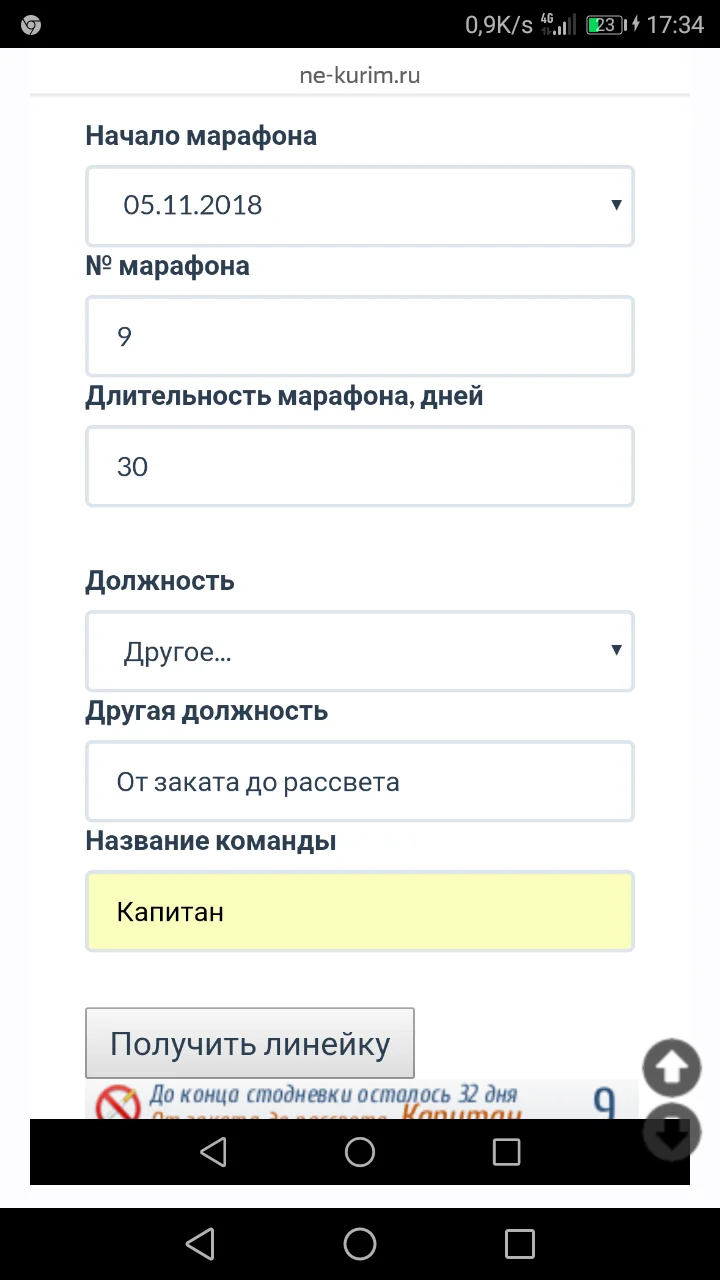
Task: Focus the Длительность марафона days field
Action: click(x=360, y=466)
